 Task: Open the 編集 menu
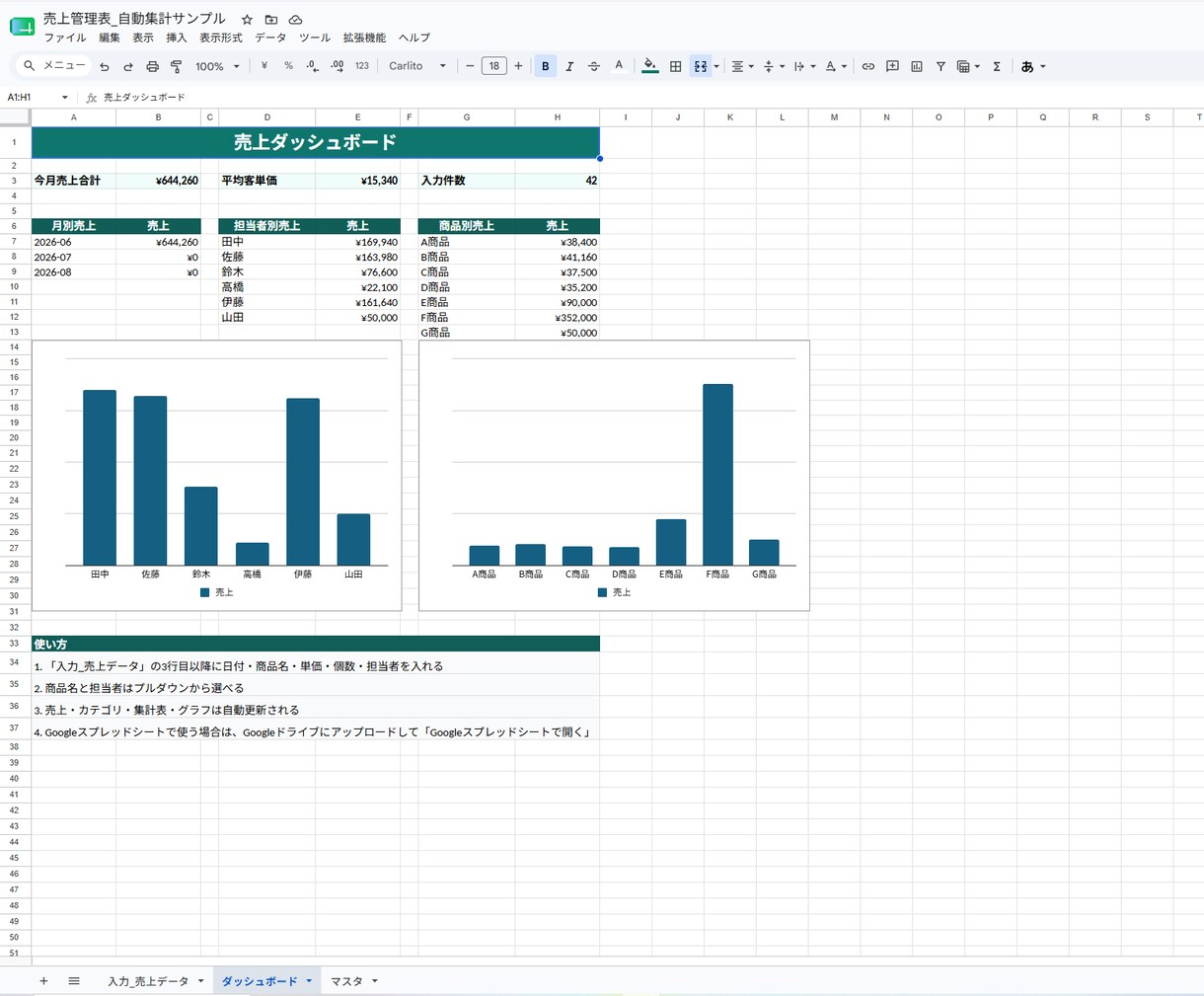[x=110, y=38]
